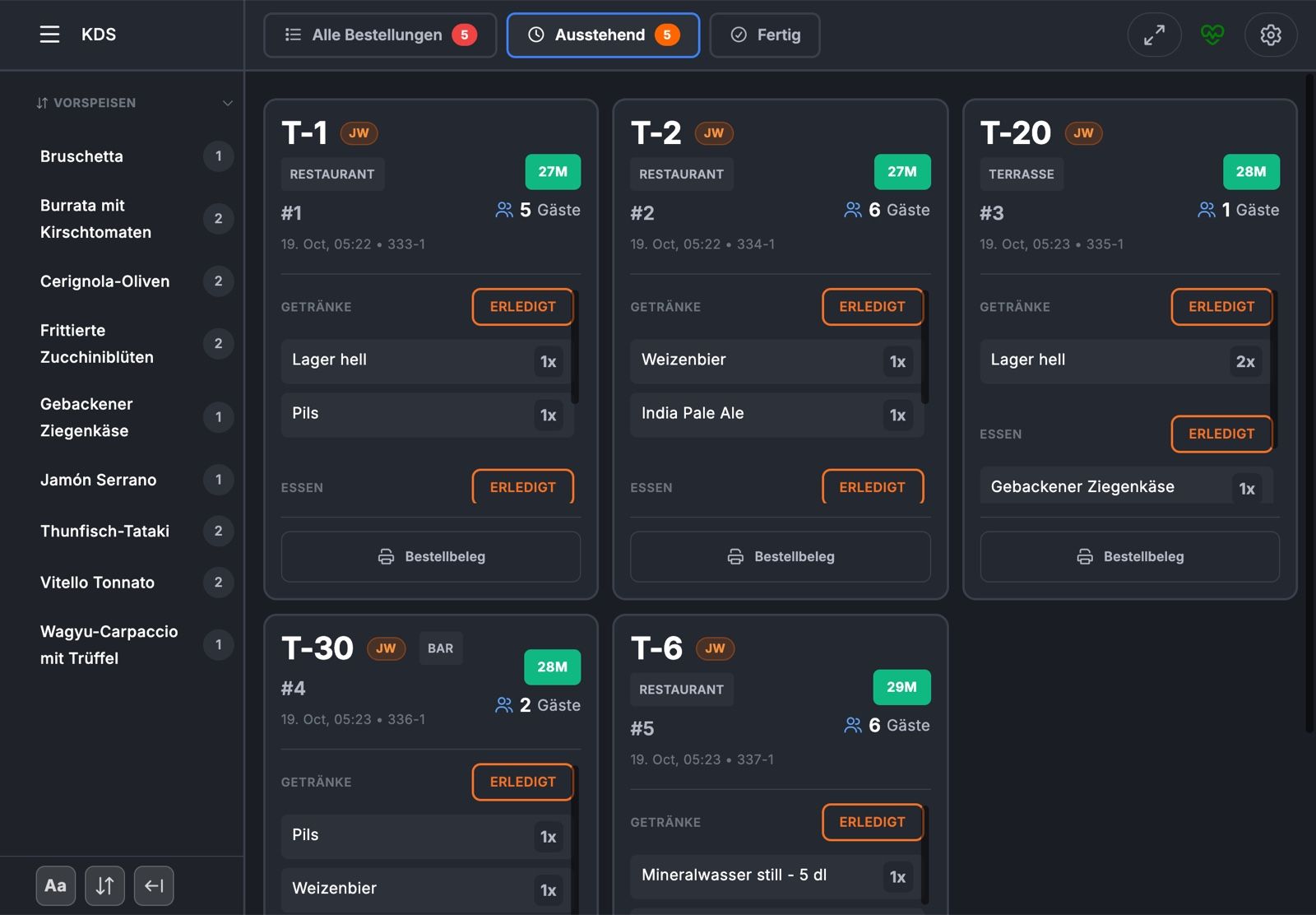Screen dimensions: 1316x915
Task: Open the Fertig tab
Action: point(765,35)
